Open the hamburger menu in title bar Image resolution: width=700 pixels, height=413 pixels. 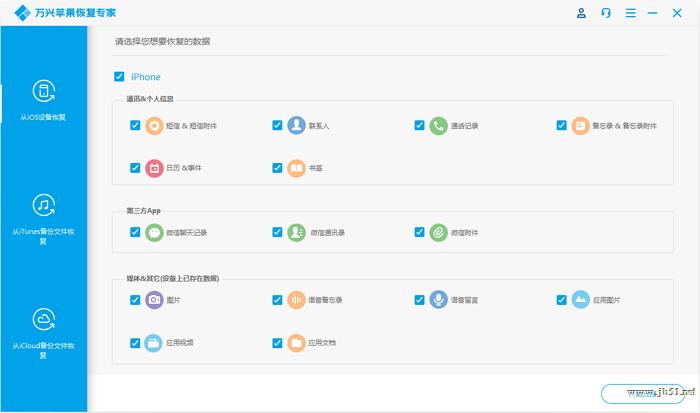coord(629,13)
